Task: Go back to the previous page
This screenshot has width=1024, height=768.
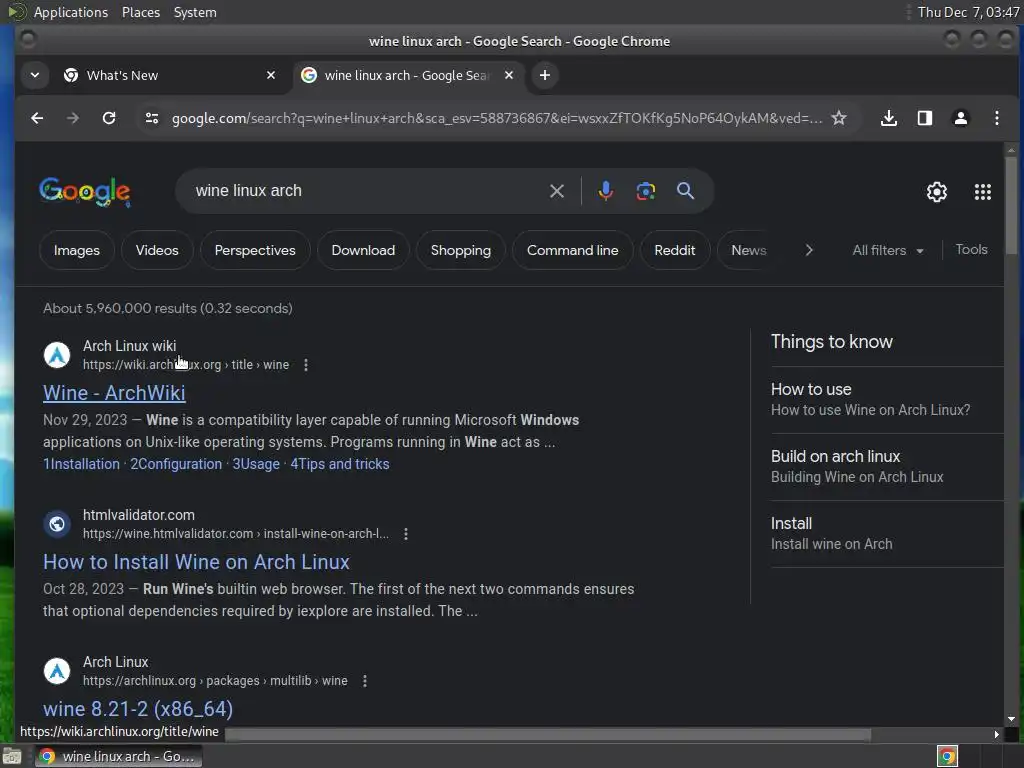Action: pyautogui.click(x=37, y=118)
